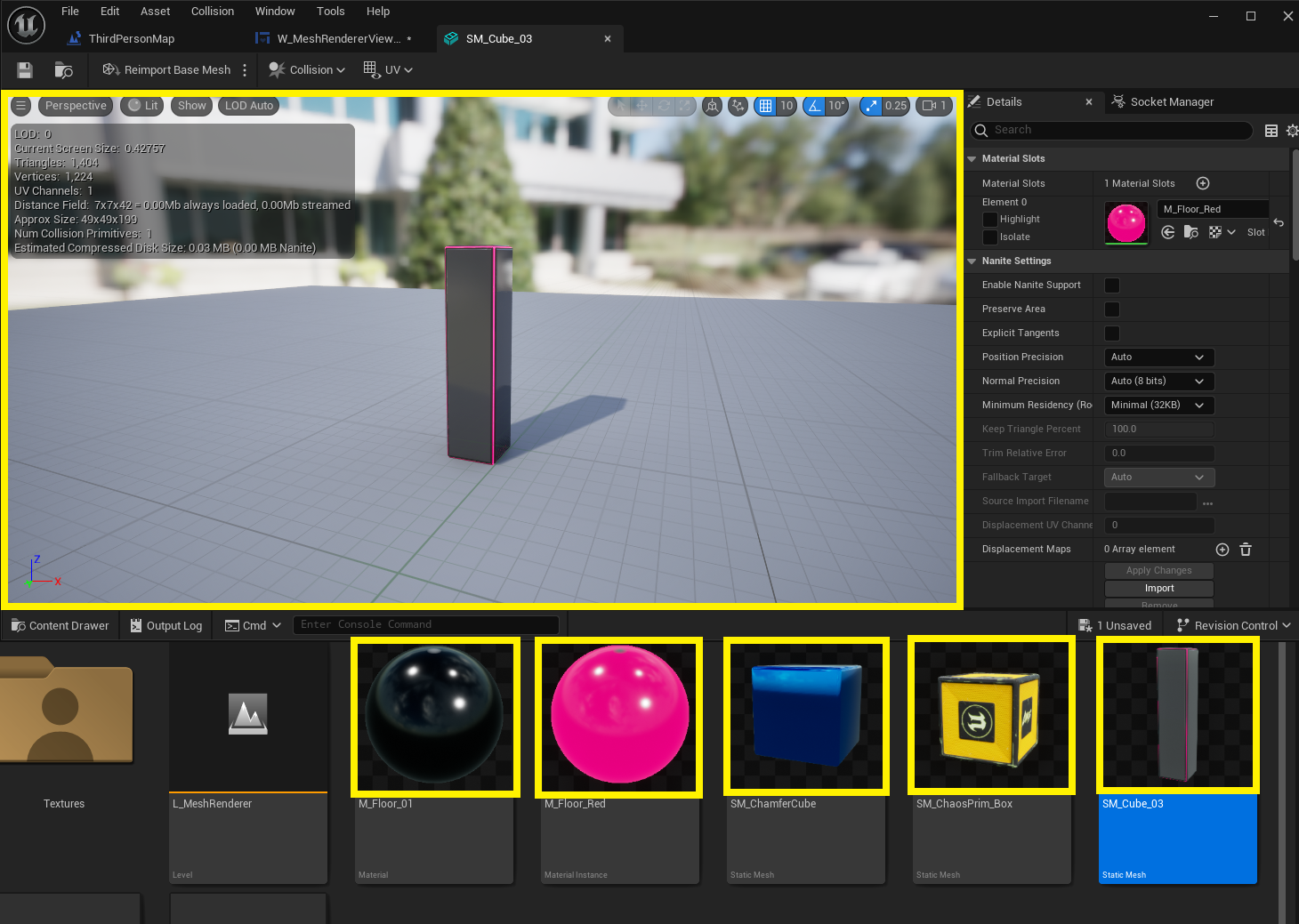Click the Browse to asset in Content Browser icon
The image size is (1299, 924).
(63, 70)
